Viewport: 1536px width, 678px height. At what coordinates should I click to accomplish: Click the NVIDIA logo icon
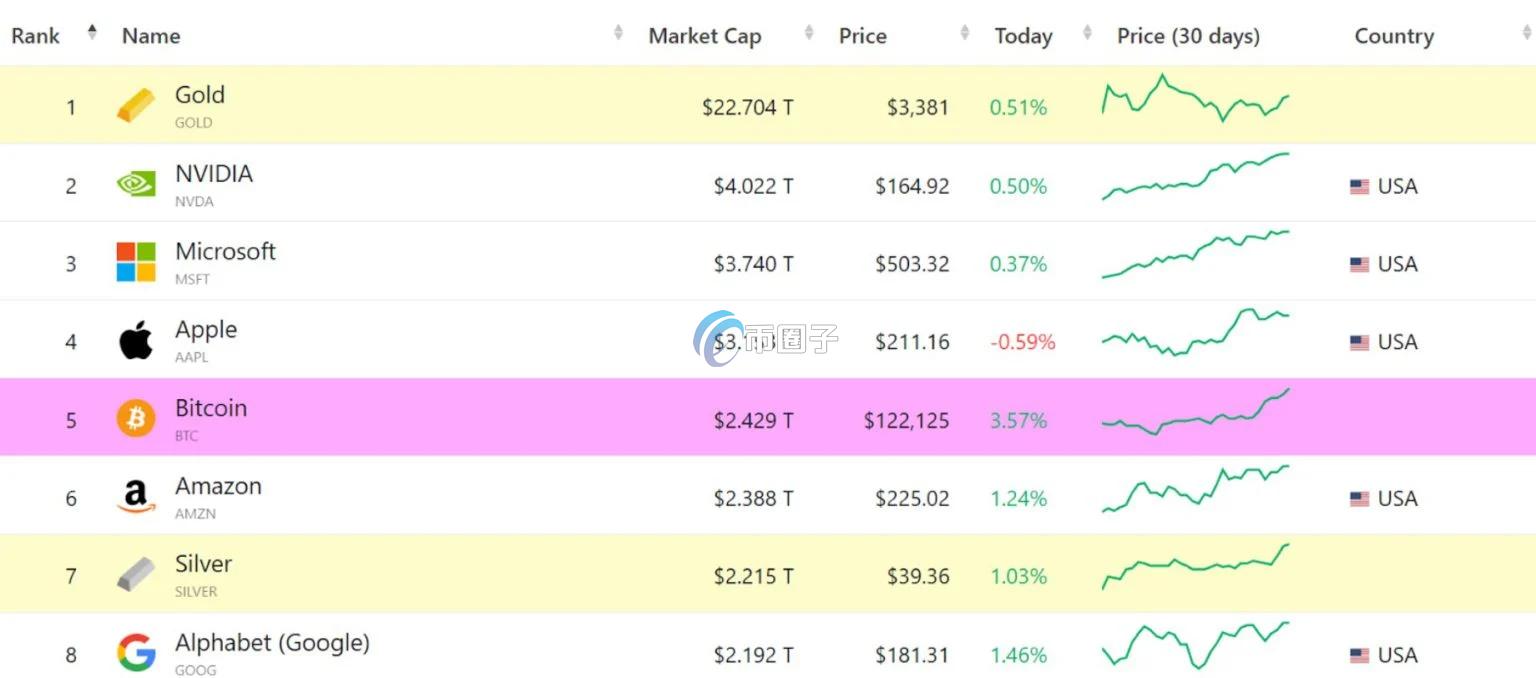click(136, 185)
